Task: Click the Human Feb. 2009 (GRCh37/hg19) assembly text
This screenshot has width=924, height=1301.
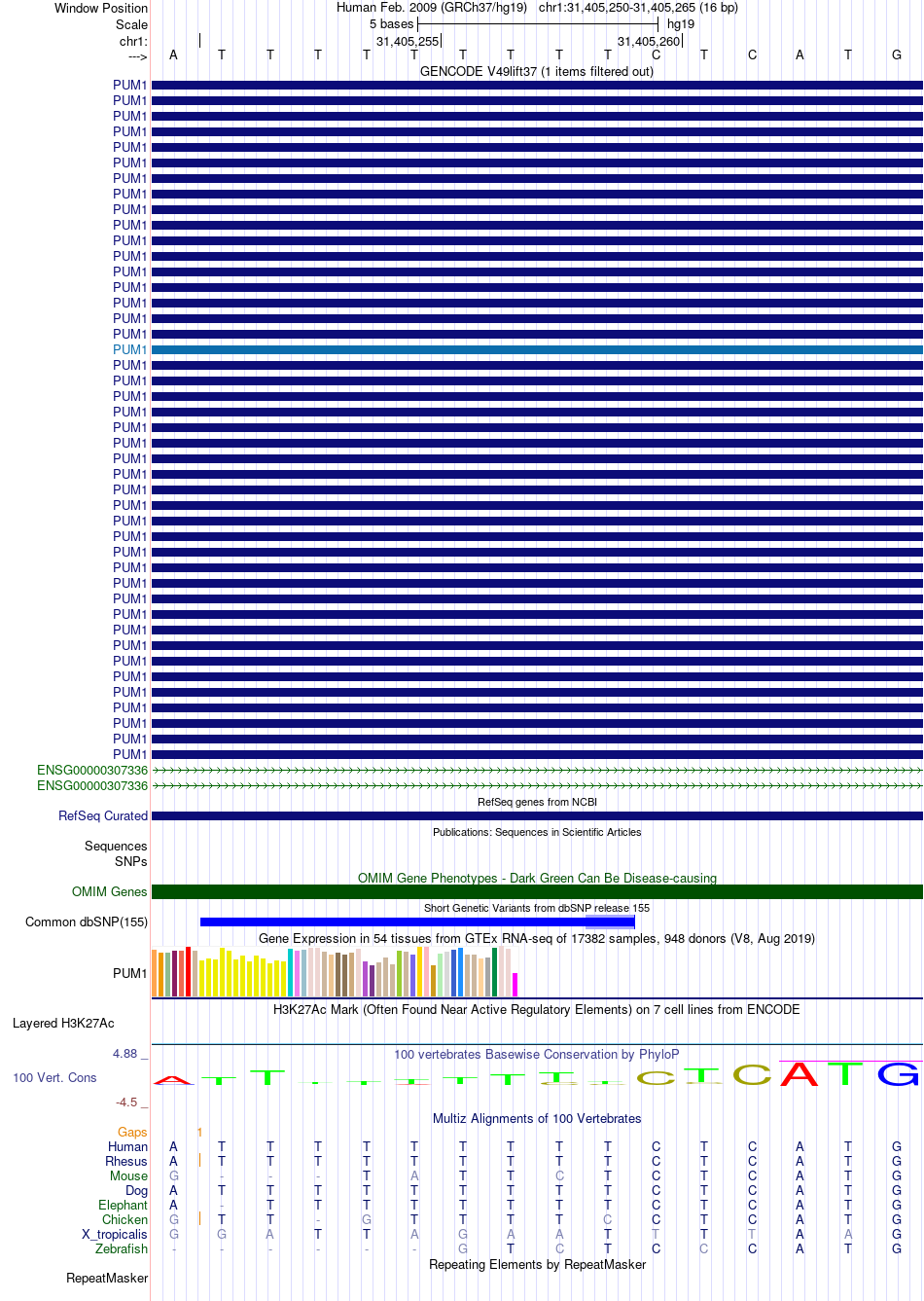Action: 432,7
